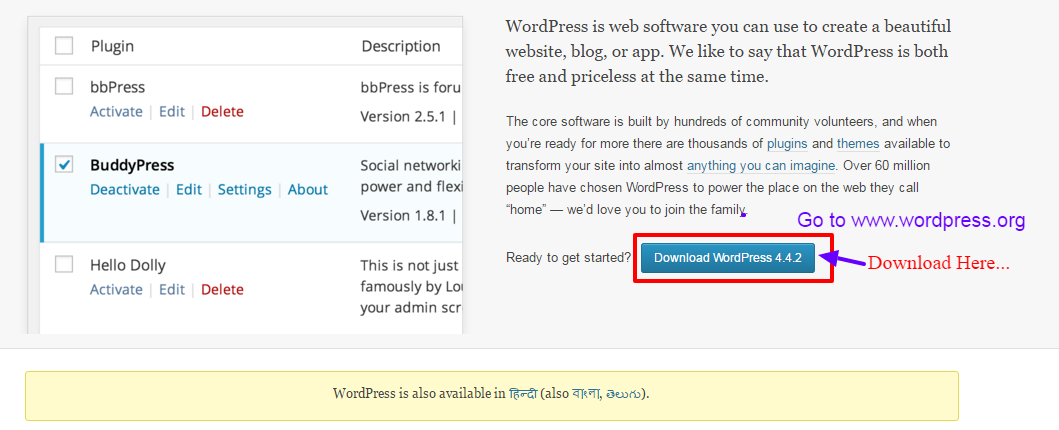This screenshot has height=430, width=1059.
Task: Activate the Hello Dolly plugin
Action: click(x=116, y=290)
